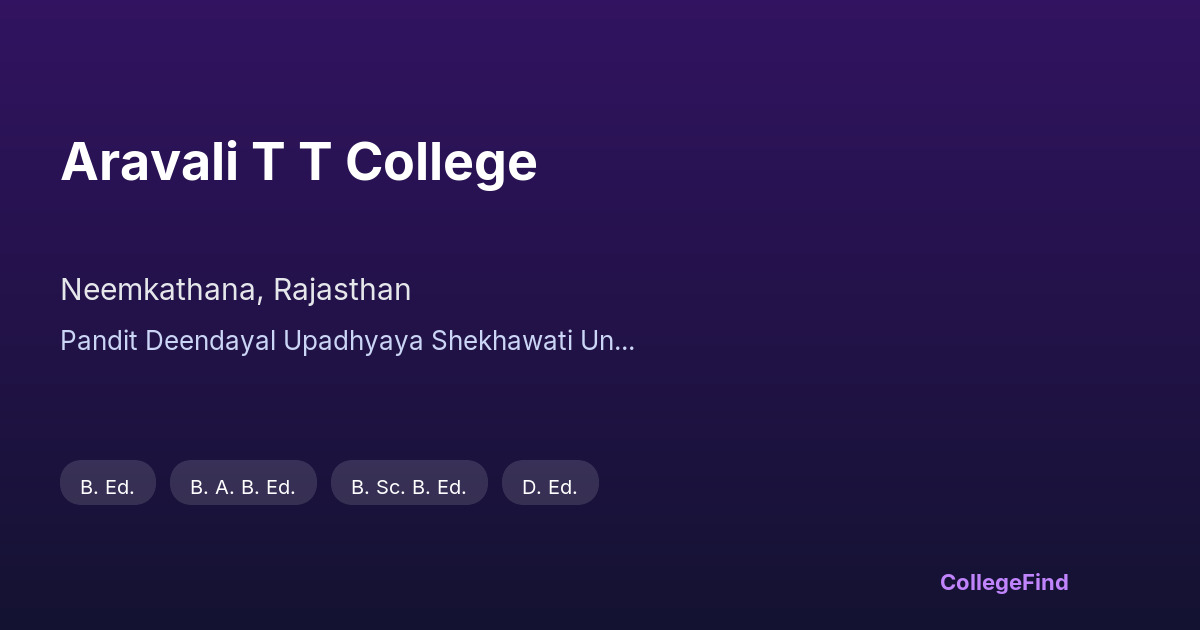The height and width of the screenshot is (630, 1200).
Task: Open the CollegeFind brand link
Action: [1003, 582]
